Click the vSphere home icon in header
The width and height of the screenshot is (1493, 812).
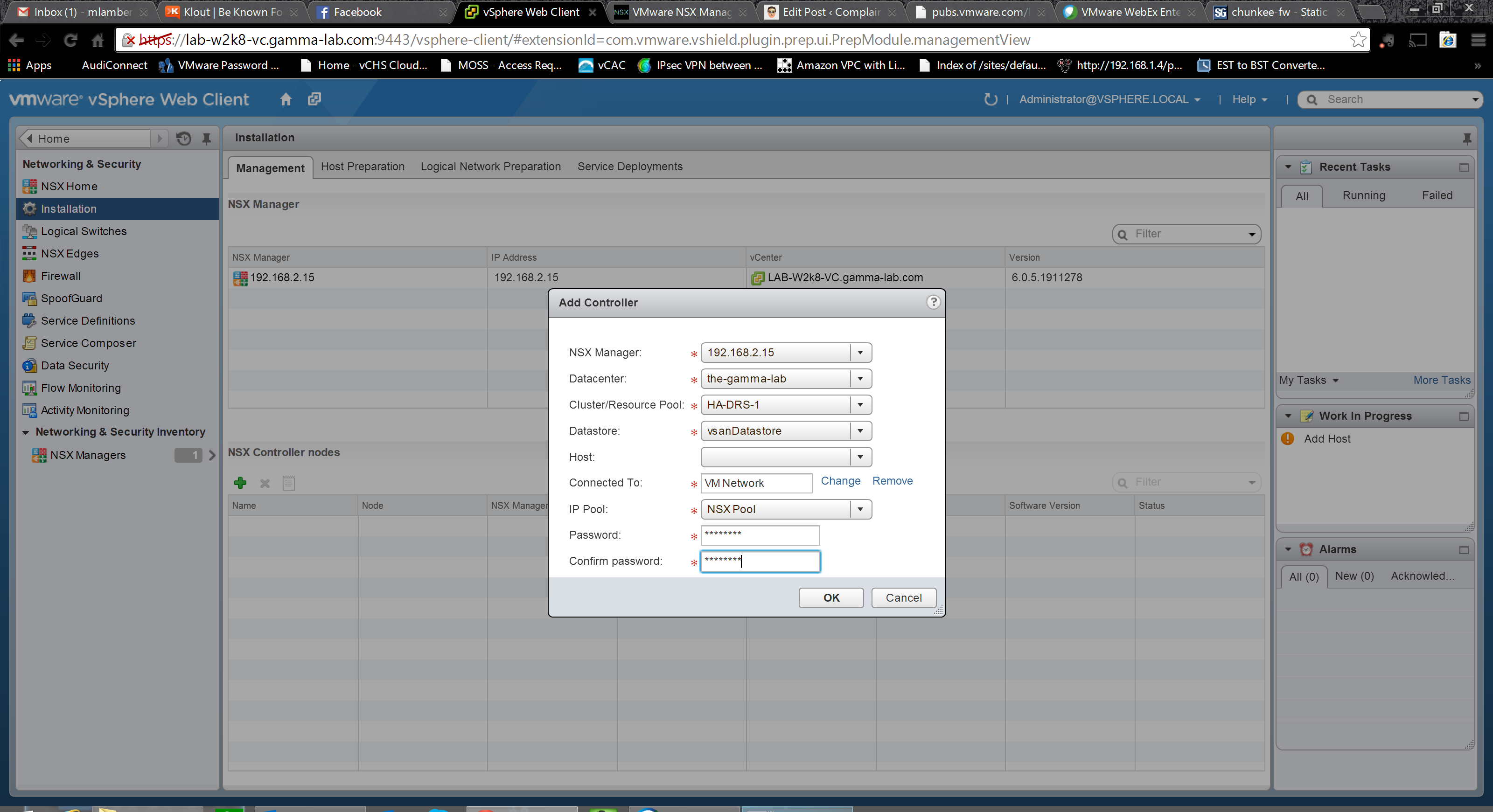[286, 99]
